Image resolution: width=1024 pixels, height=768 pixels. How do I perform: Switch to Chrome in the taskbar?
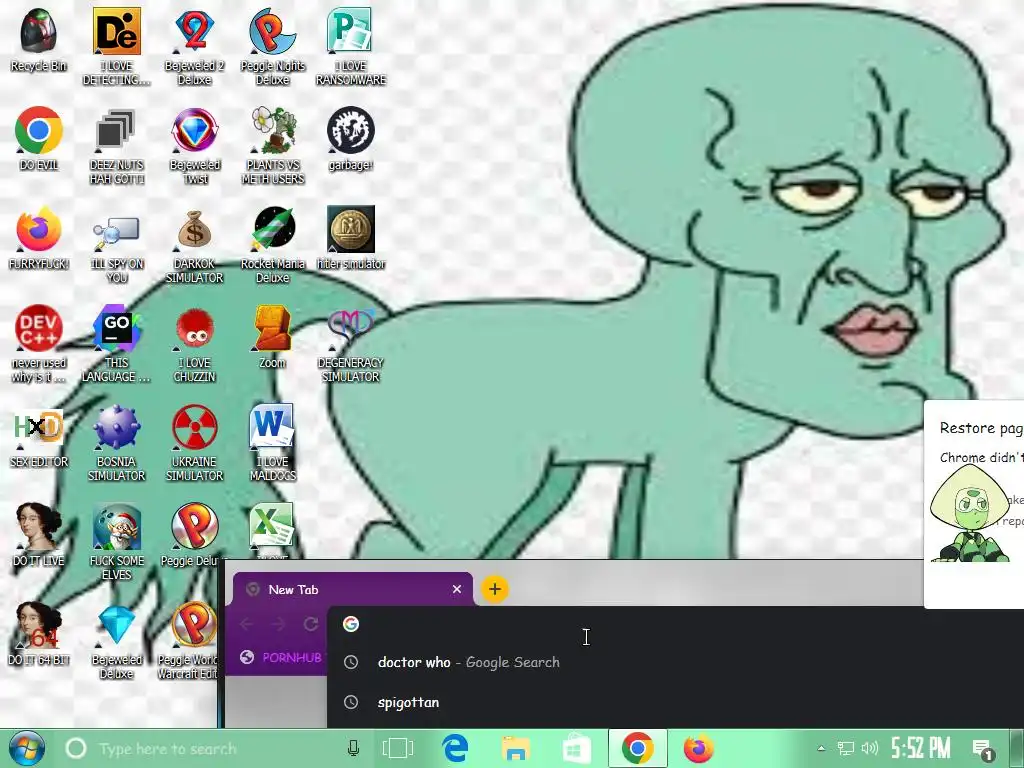(638, 748)
